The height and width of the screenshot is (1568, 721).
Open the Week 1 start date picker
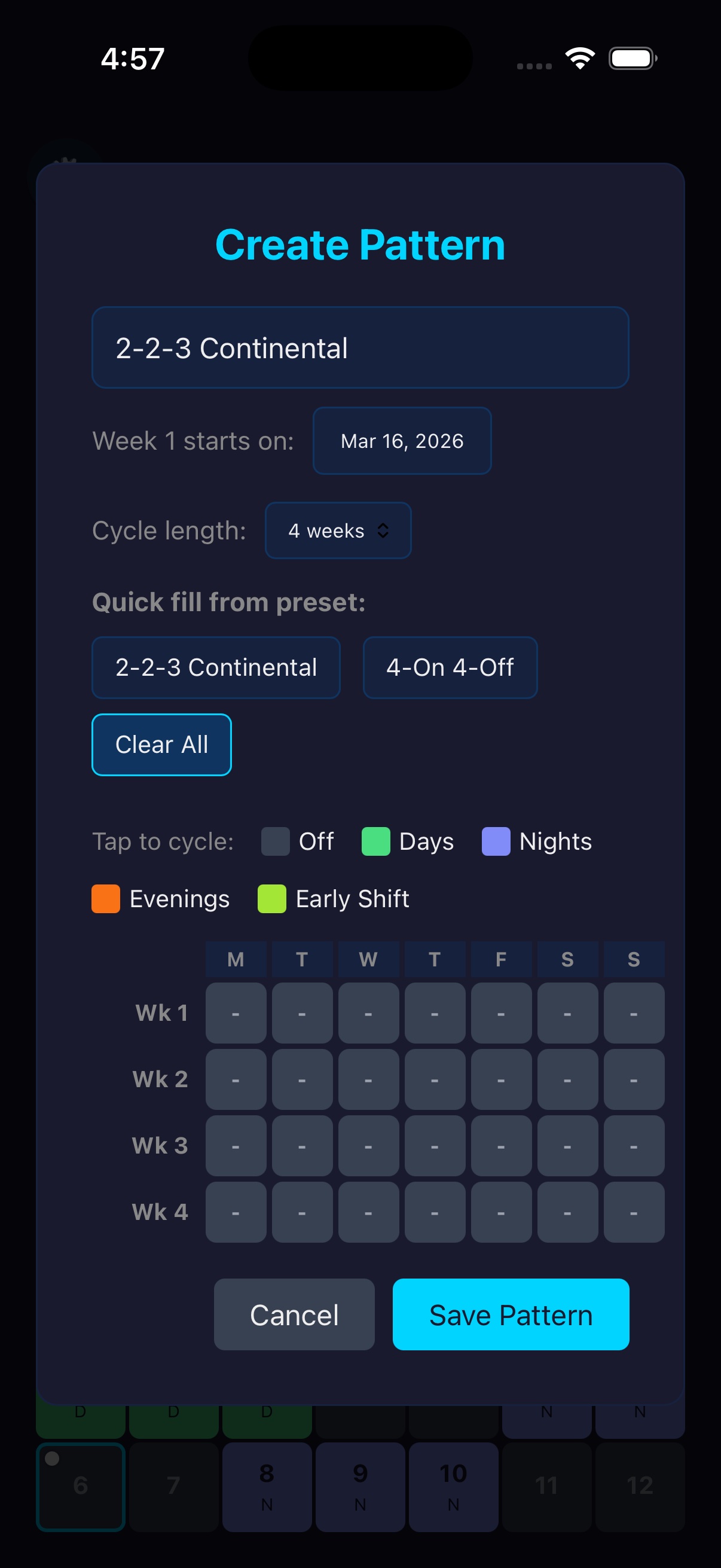[x=402, y=441]
